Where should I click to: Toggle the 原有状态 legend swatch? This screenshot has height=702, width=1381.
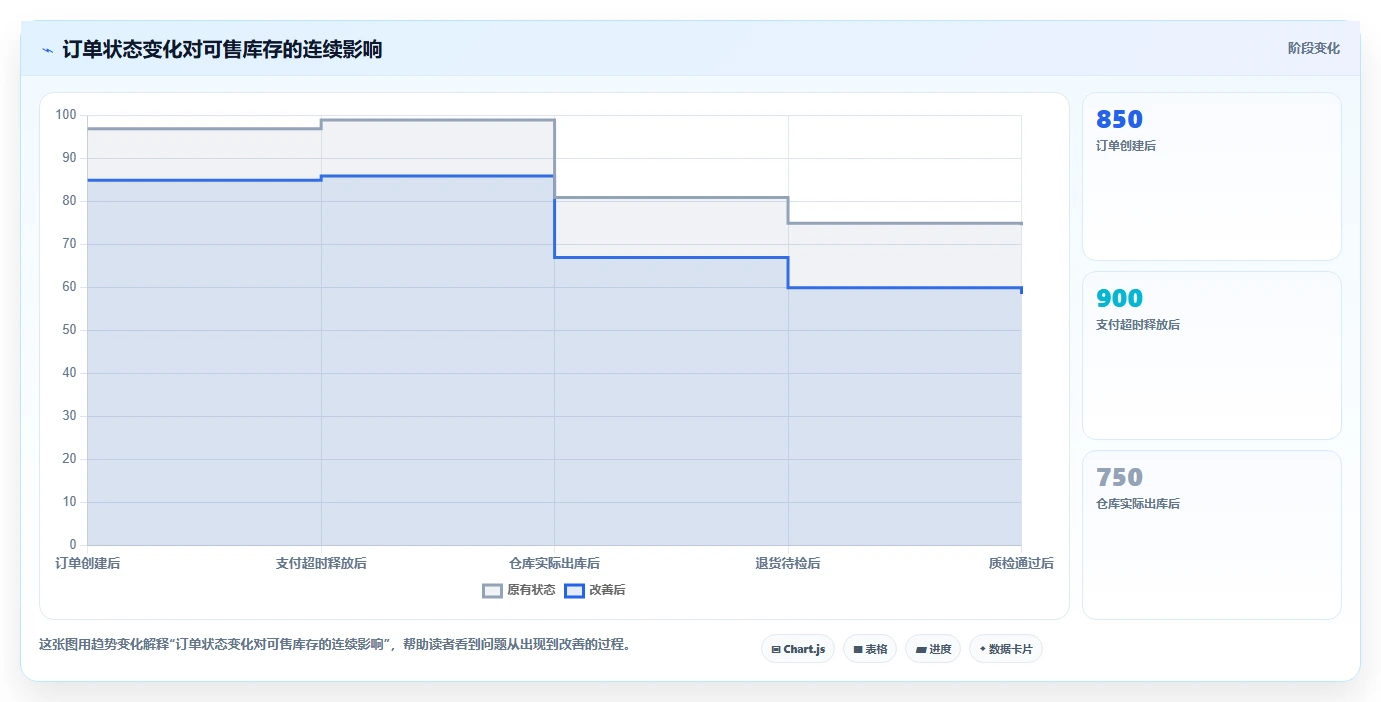tap(492, 590)
